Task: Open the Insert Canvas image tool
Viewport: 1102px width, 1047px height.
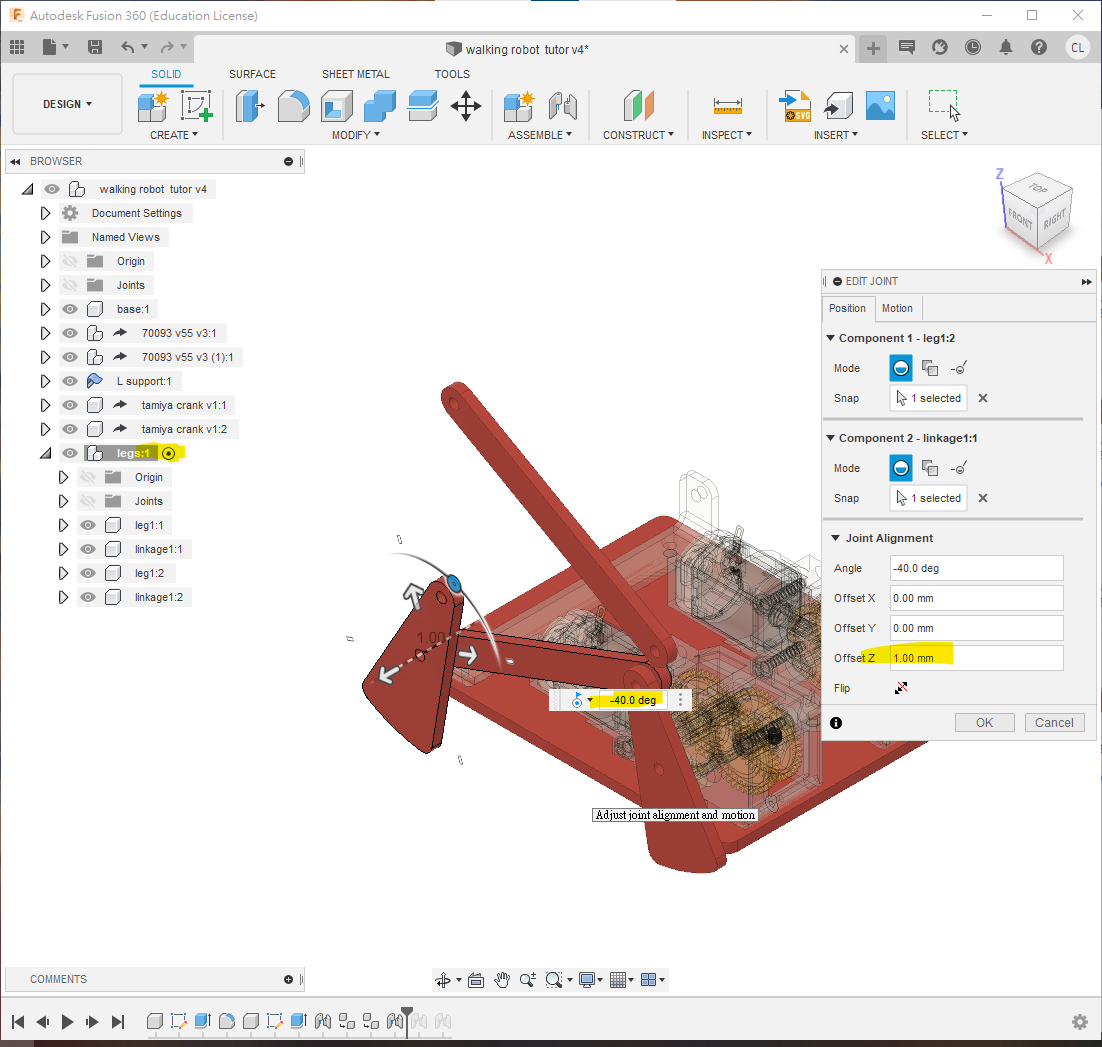Action: click(880, 106)
